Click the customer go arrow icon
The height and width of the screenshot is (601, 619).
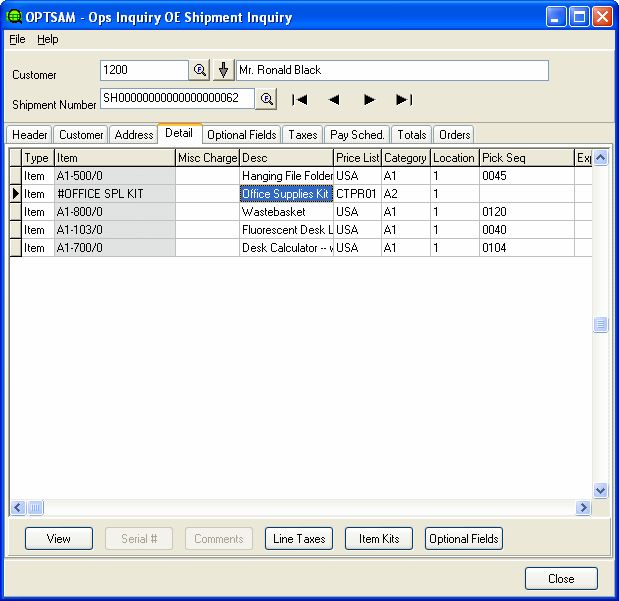click(x=224, y=70)
